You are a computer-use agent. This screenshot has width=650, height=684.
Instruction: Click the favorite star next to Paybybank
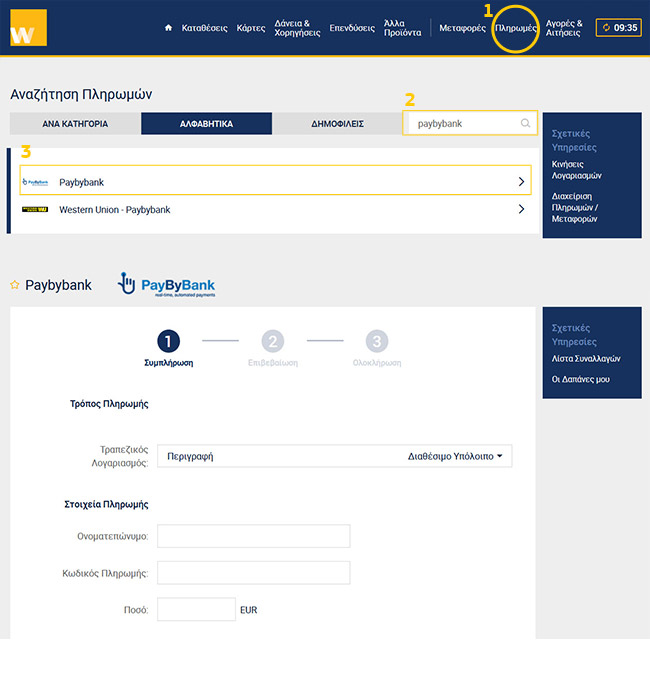coord(14,285)
